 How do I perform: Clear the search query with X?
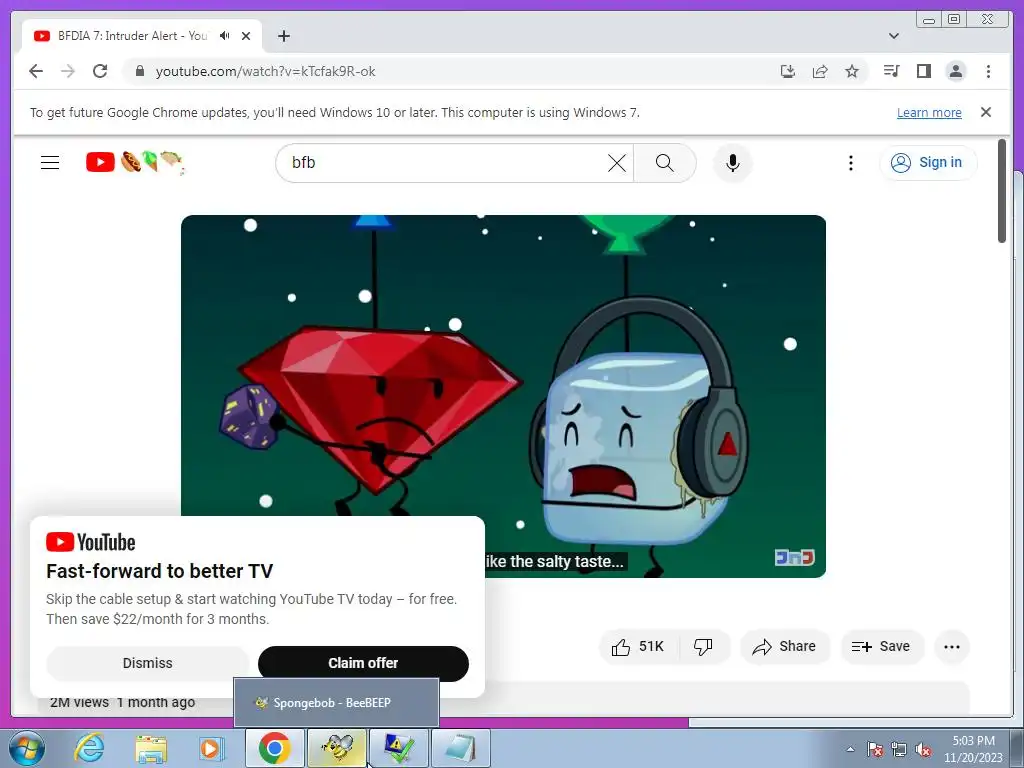coord(616,163)
